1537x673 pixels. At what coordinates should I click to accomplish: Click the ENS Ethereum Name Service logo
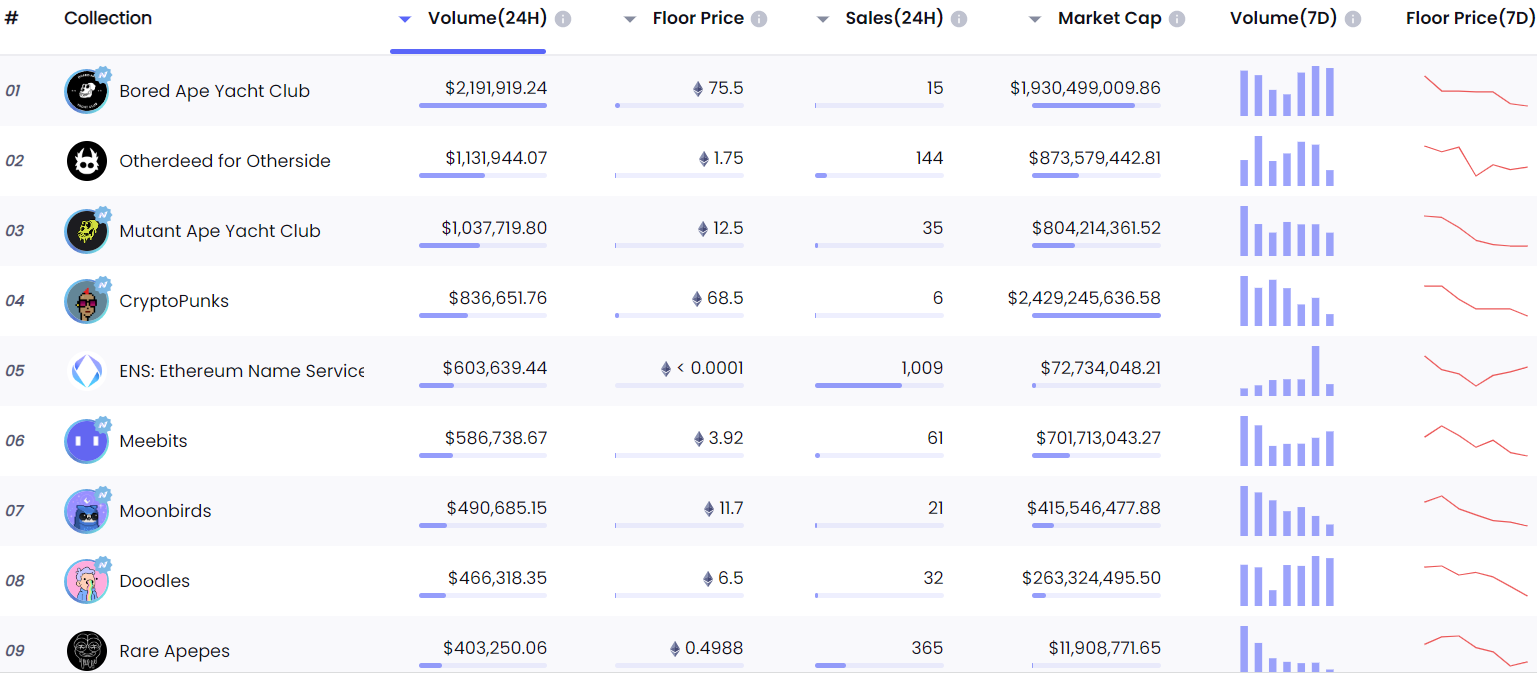pos(87,371)
